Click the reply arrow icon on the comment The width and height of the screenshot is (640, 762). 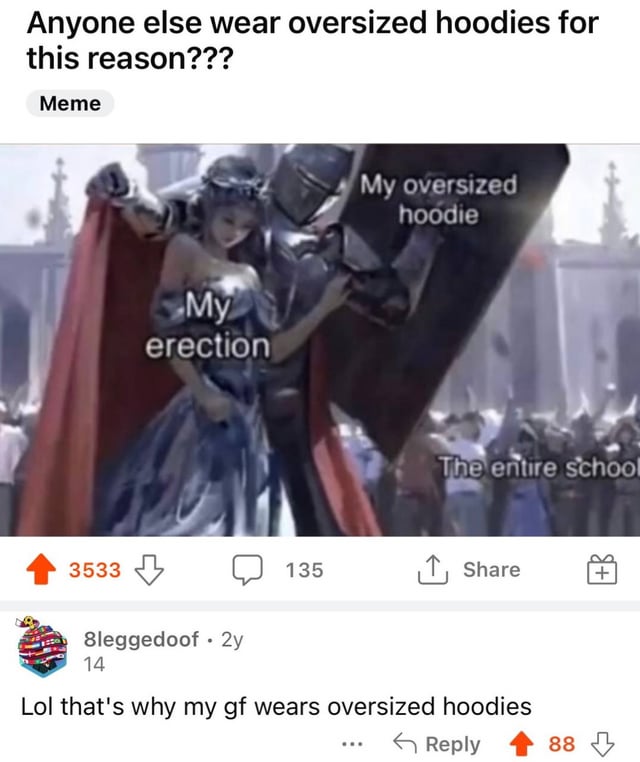[x=404, y=743]
